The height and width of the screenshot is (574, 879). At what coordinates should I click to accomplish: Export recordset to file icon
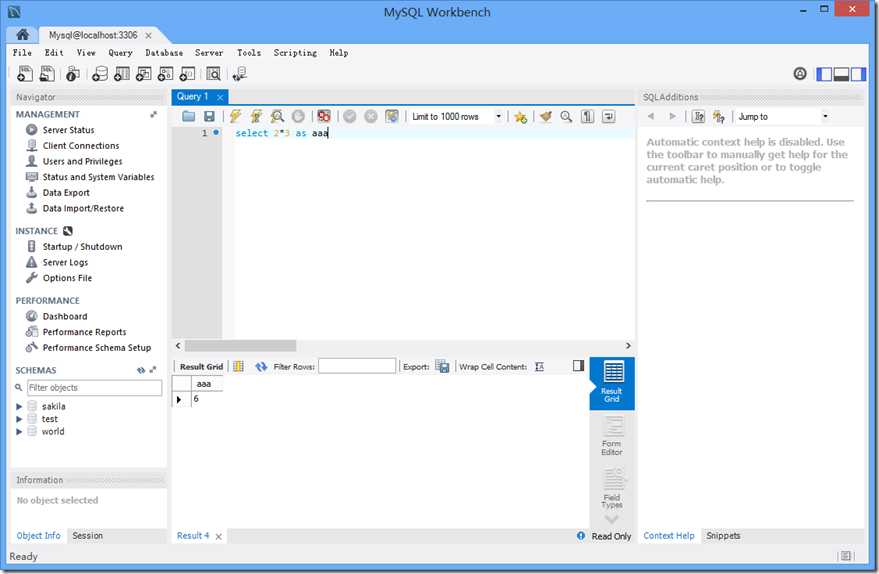point(442,366)
